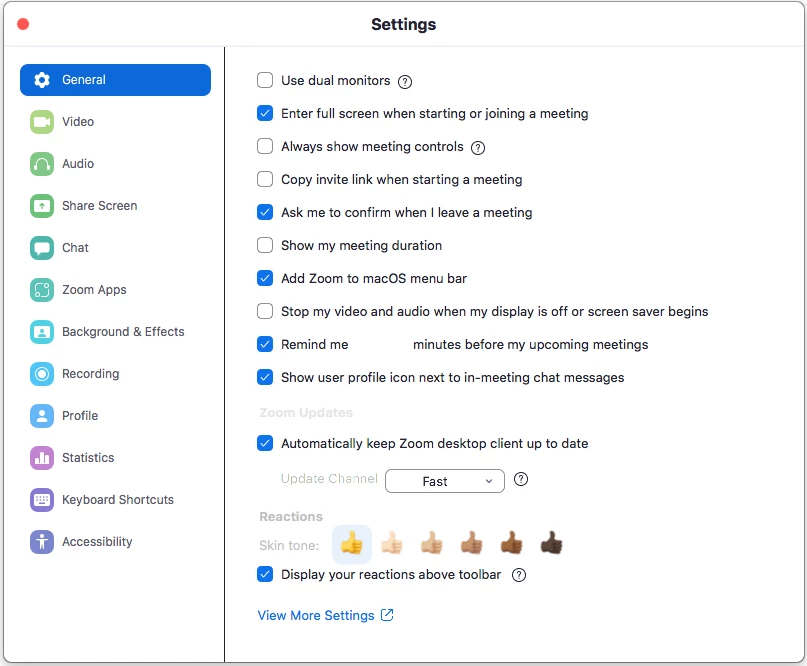The height and width of the screenshot is (666, 807).
Task: Click the Background & Effects icon
Action: [42, 332]
